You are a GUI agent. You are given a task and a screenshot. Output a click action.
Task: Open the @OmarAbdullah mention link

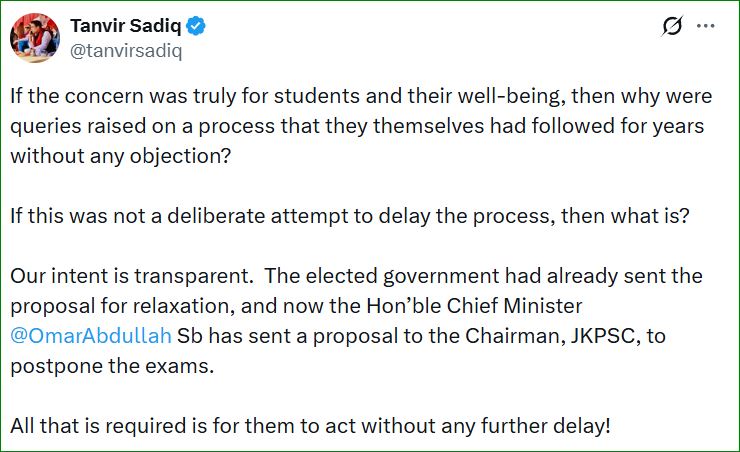90,334
